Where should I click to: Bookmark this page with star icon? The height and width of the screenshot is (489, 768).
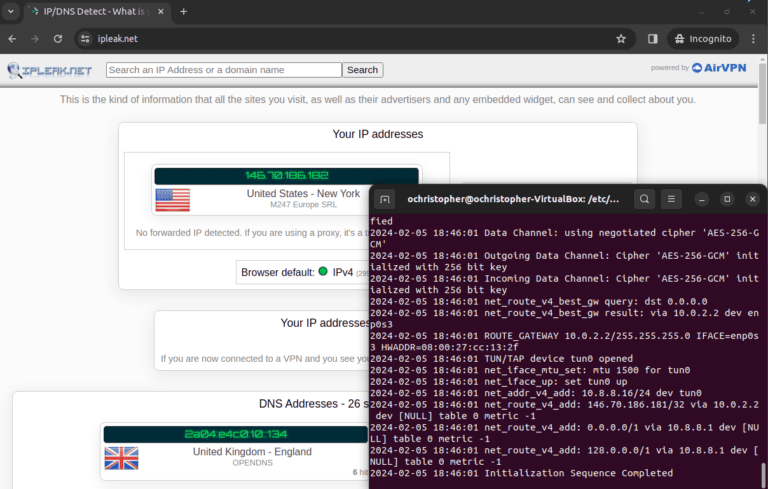point(621,39)
